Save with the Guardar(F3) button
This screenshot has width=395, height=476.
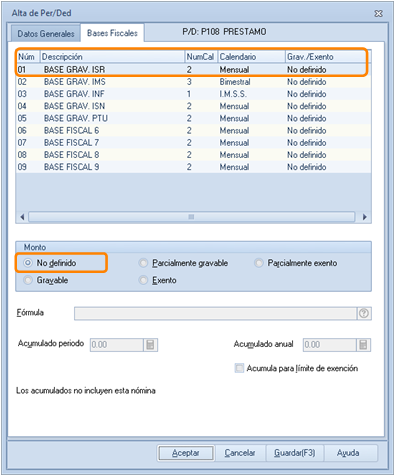pos(295,453)
